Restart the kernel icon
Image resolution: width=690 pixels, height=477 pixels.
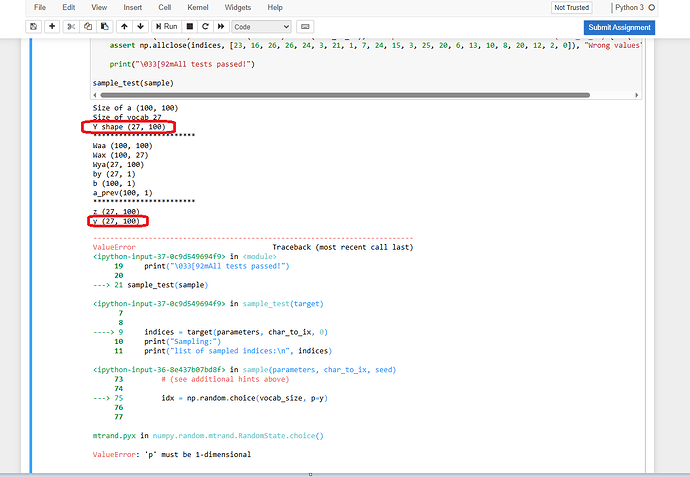point(204,26)
